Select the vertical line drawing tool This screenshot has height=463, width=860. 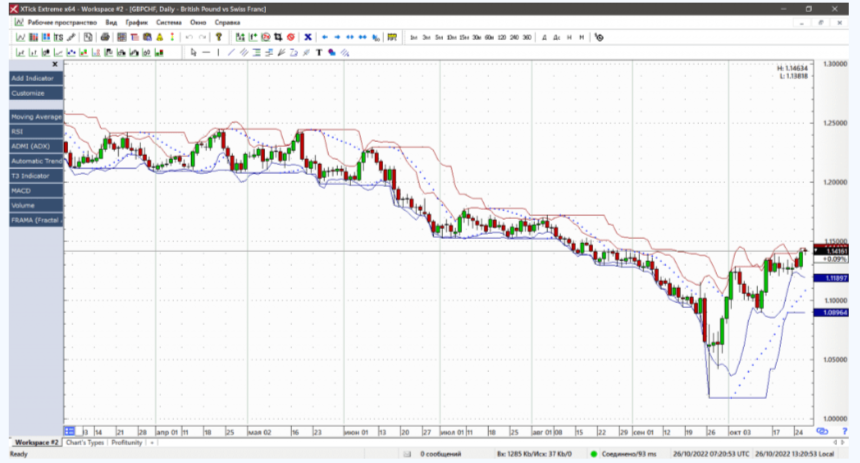[218, 52]
